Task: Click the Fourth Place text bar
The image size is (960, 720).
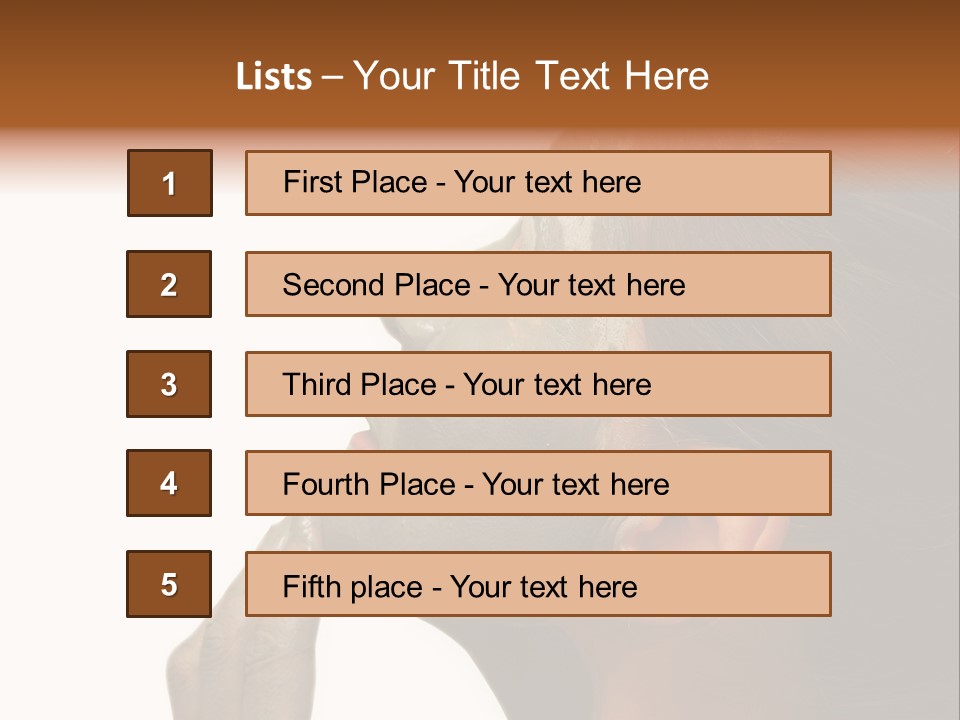Action: (538, 483)
